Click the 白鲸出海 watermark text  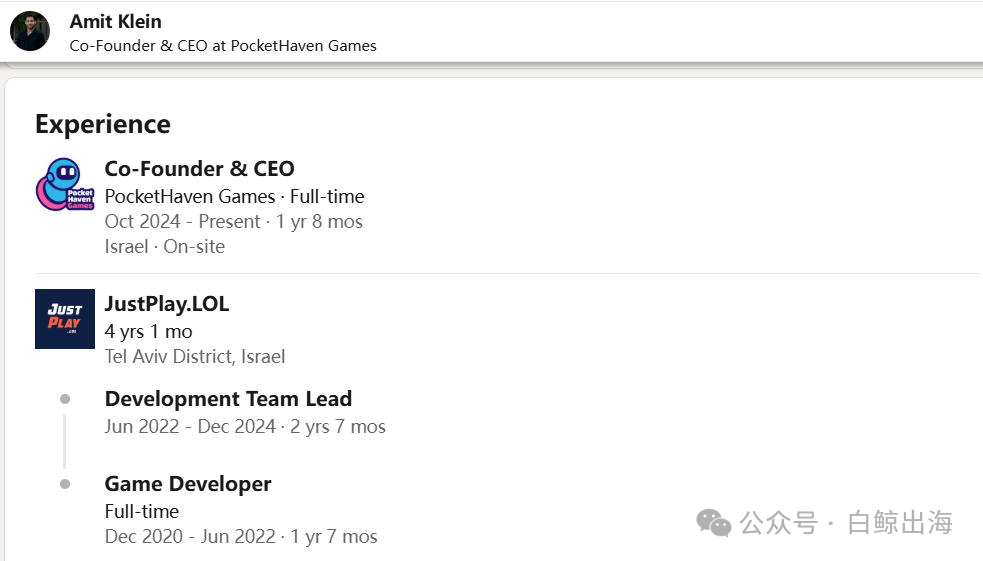(x=900, y=523)
